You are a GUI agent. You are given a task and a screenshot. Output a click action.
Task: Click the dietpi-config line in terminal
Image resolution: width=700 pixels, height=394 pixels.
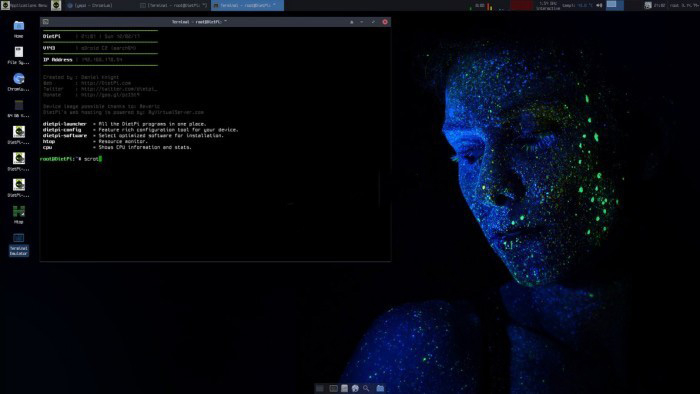pyautogui.click(x=141, y=130)
